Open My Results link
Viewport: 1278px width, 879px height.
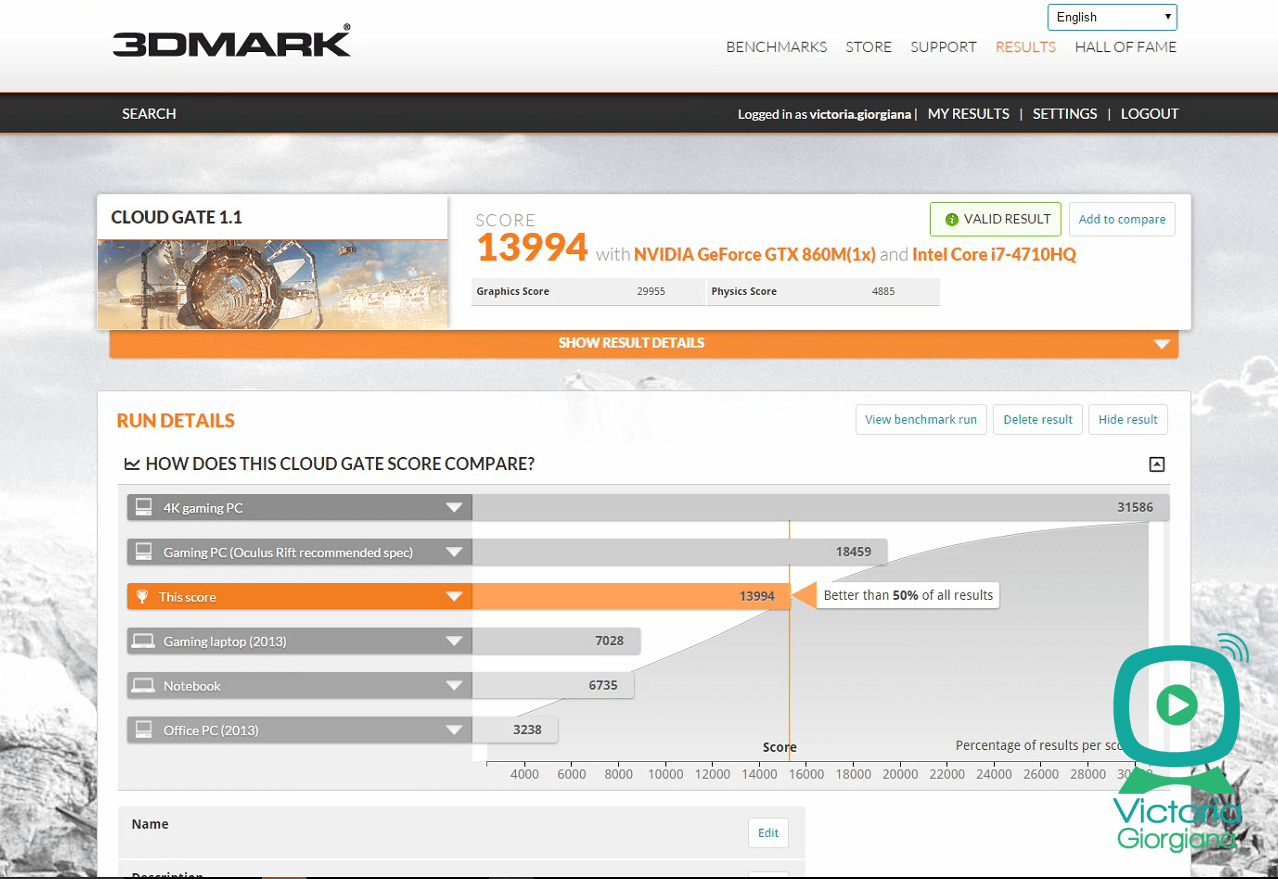tap(968, 114)
